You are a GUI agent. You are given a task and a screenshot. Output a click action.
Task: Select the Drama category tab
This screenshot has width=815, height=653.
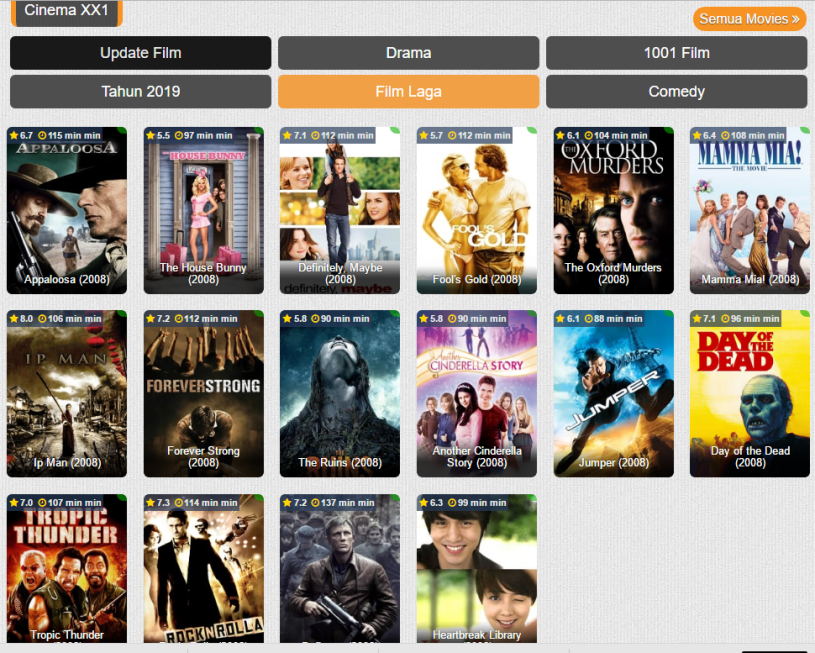click(x=408, y=53)
